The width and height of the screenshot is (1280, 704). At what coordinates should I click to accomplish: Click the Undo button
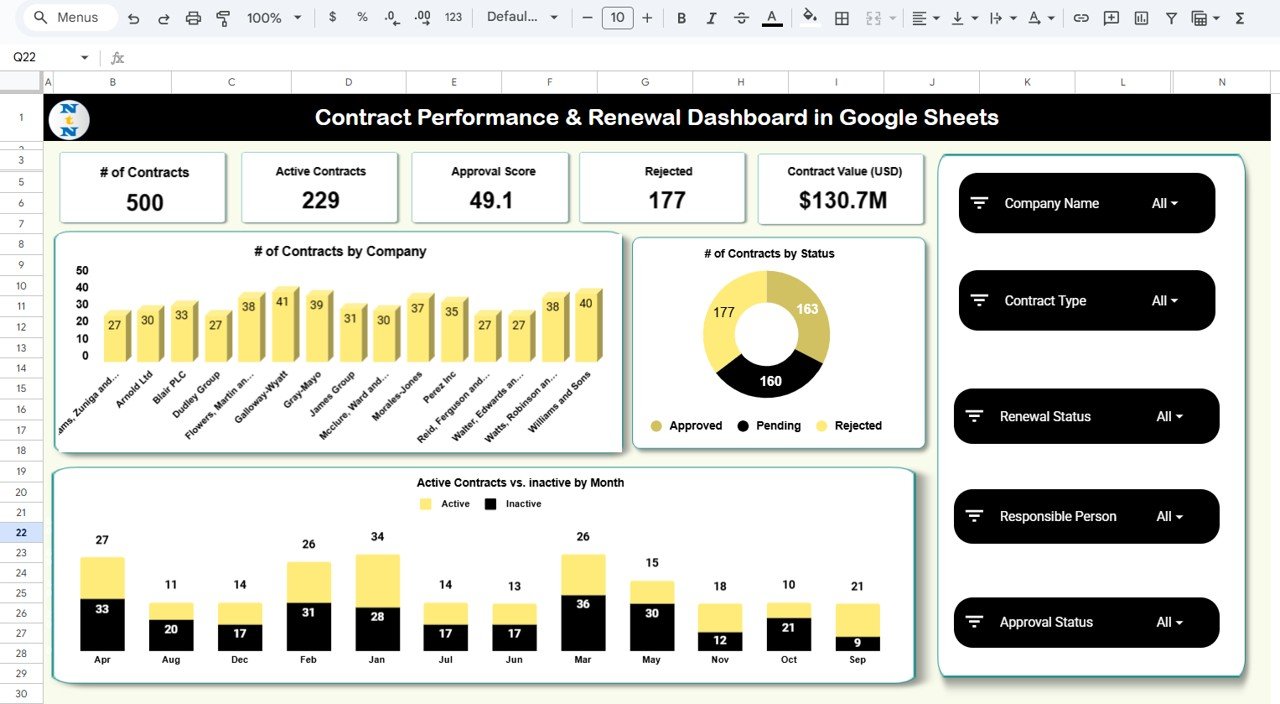135,17
